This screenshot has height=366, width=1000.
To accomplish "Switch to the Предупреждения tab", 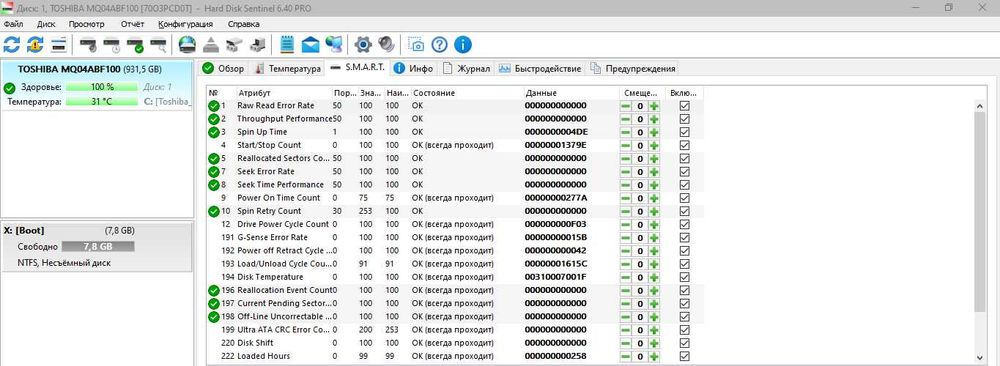I will pyautogui.click(x=633, y=68).
